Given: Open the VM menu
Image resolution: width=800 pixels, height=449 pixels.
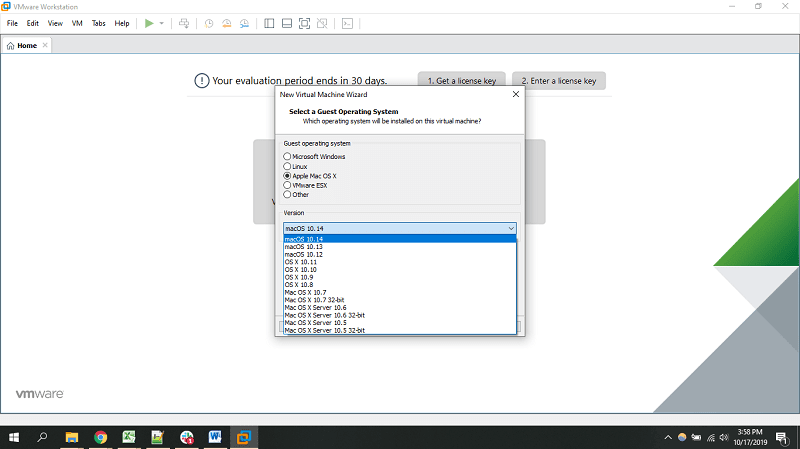Looking at the screenshot, I should 77,23.
